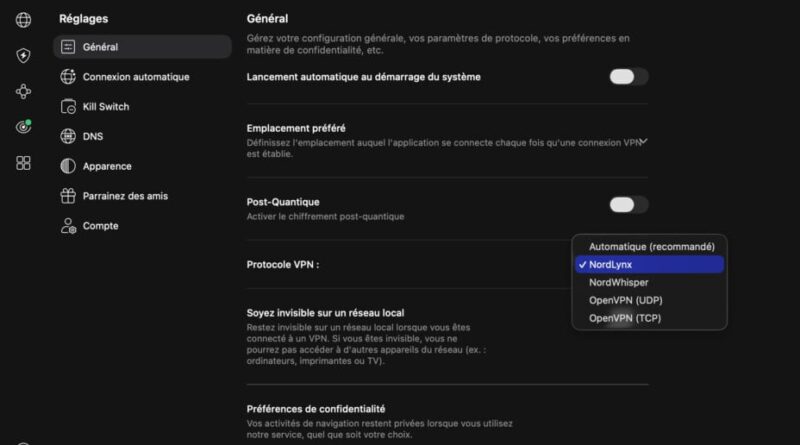Click Préférences de confidentialité heading
Screen dimensions: 800x445
coord(316,409)
